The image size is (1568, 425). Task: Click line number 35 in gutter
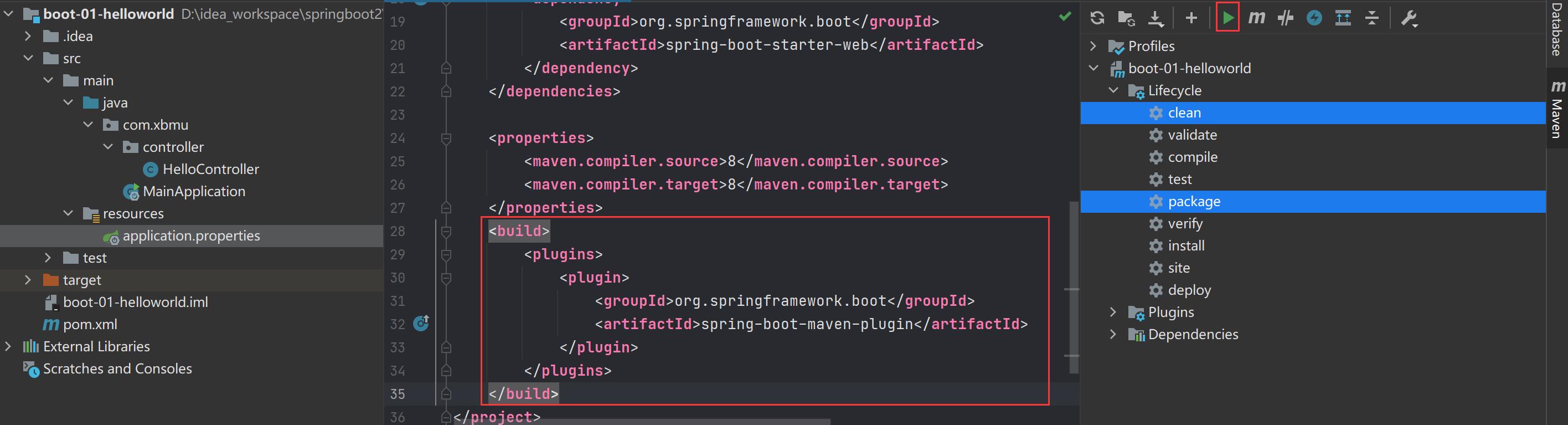tap(398, 394)
